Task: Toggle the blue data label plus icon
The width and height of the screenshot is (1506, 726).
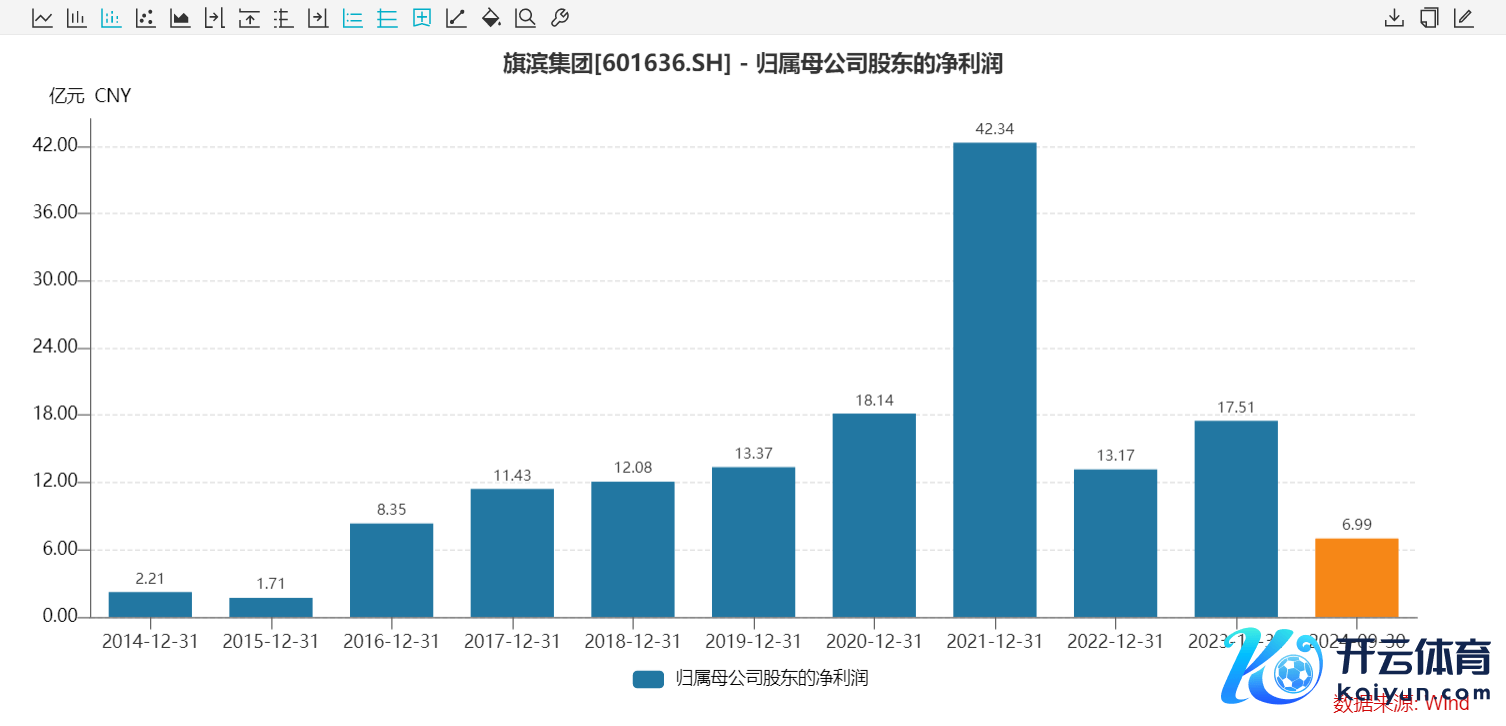Action: 422,18
